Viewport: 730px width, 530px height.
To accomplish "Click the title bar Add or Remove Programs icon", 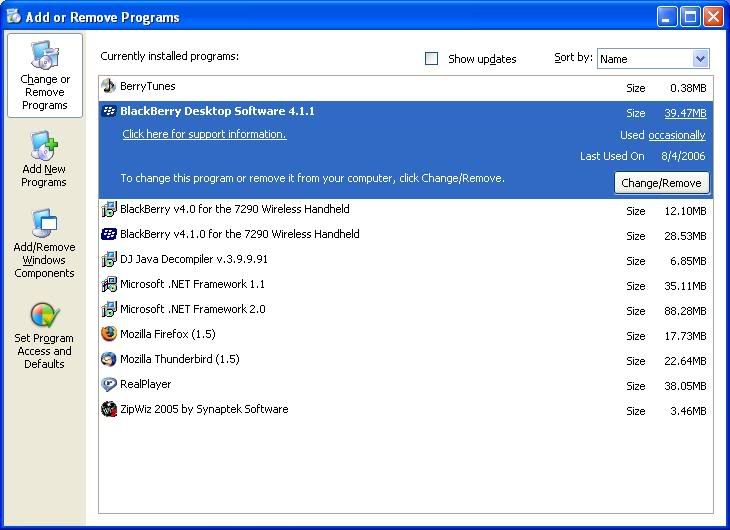I will point(14,16).
